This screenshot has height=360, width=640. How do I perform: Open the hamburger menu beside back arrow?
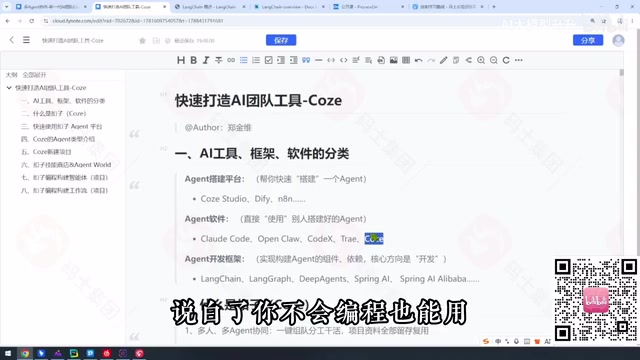[26, 40]
